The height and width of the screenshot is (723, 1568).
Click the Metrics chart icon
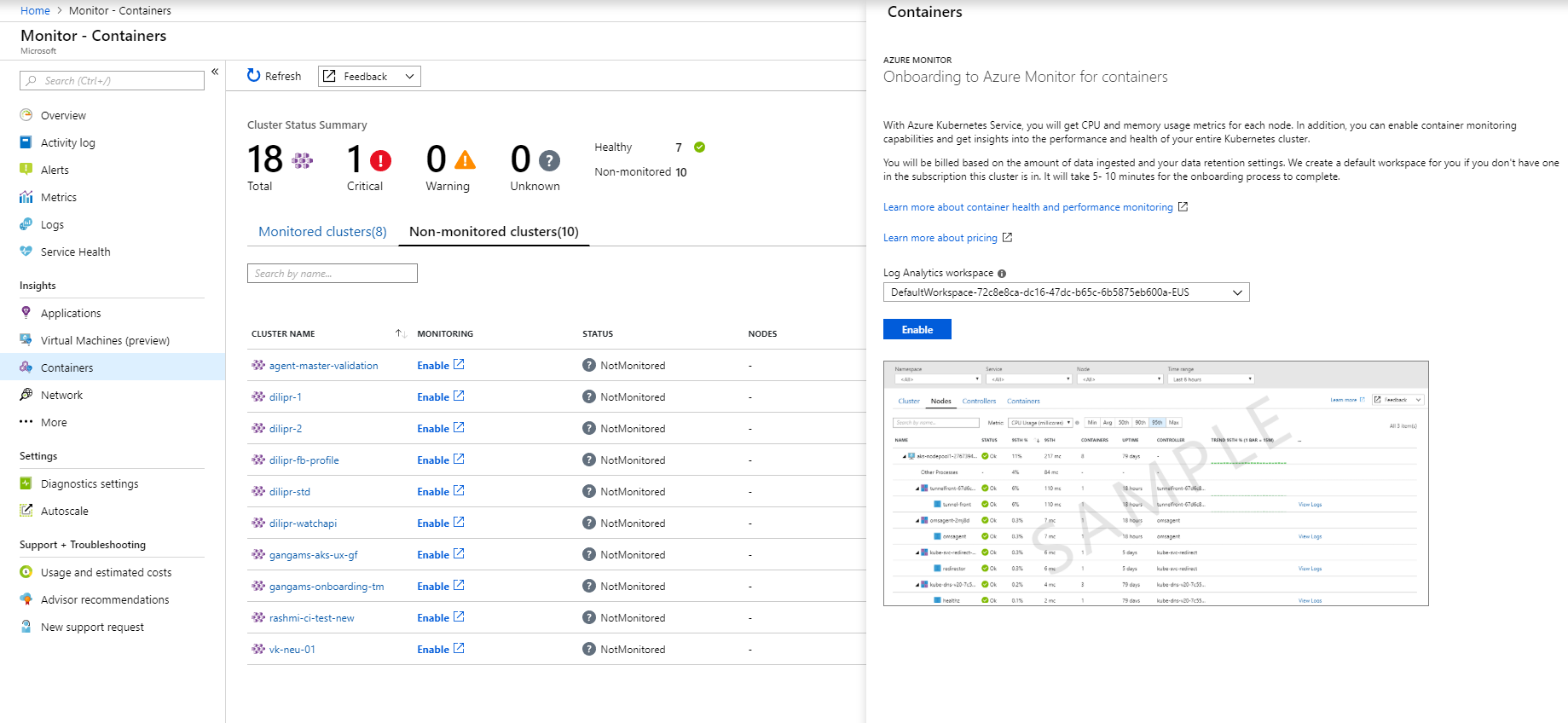coord(26,197)
